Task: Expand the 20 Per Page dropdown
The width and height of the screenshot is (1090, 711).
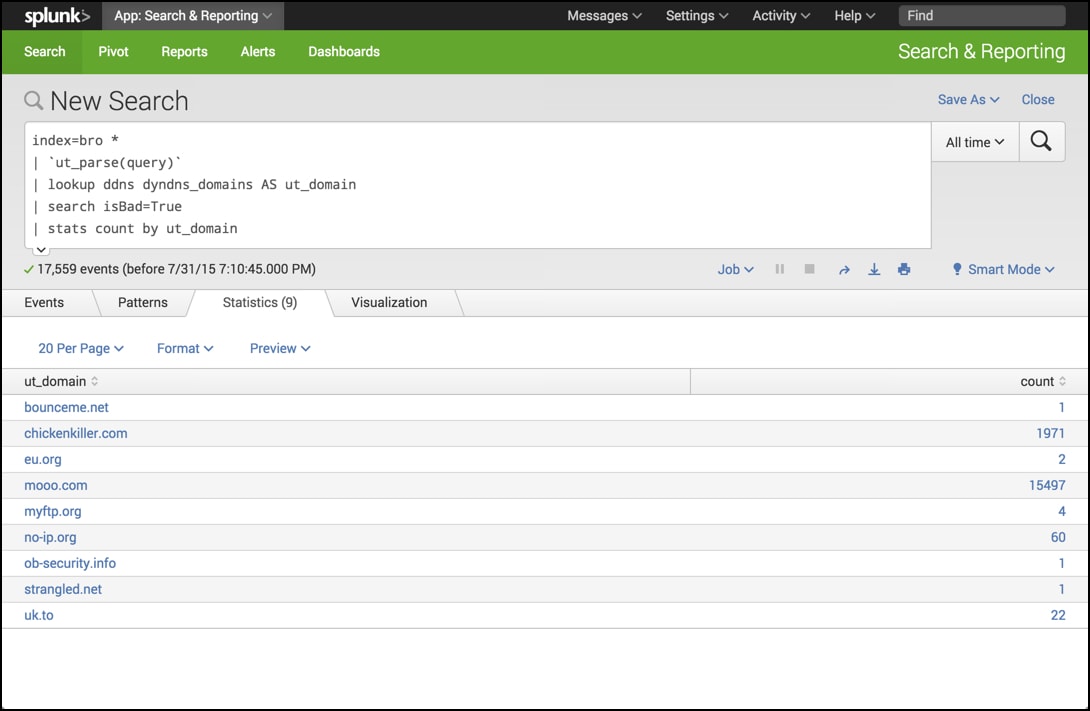Action: pos(81,348)
